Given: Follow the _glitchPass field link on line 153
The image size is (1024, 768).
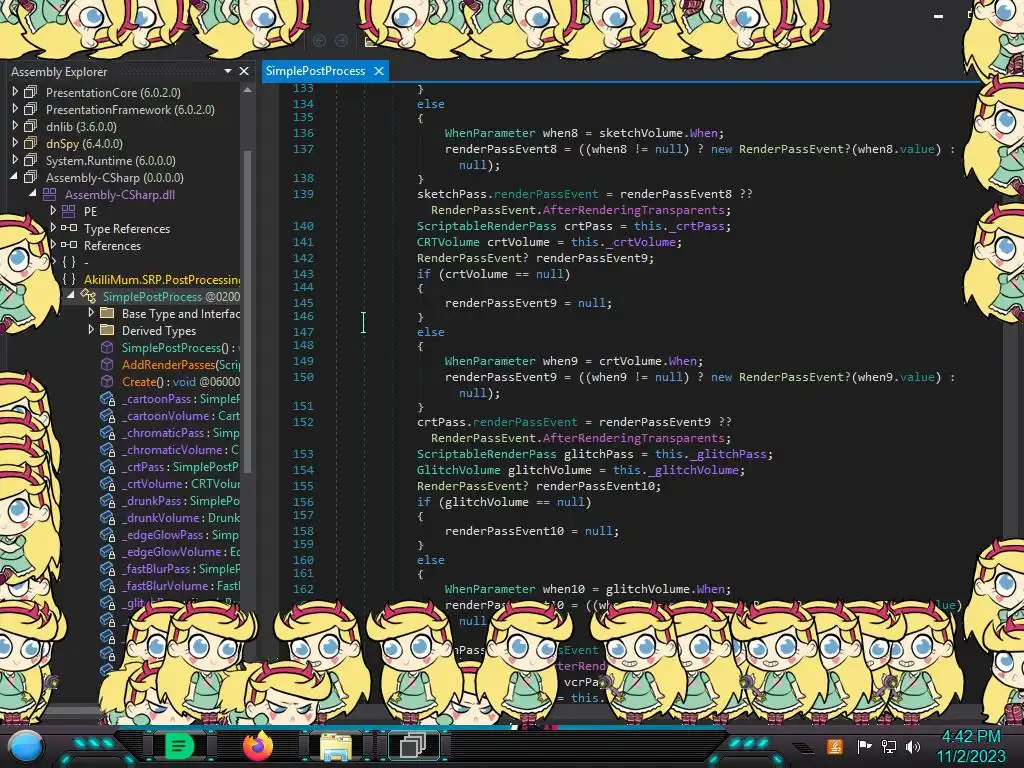Looking at the screenshot, I should coord(728,454).
